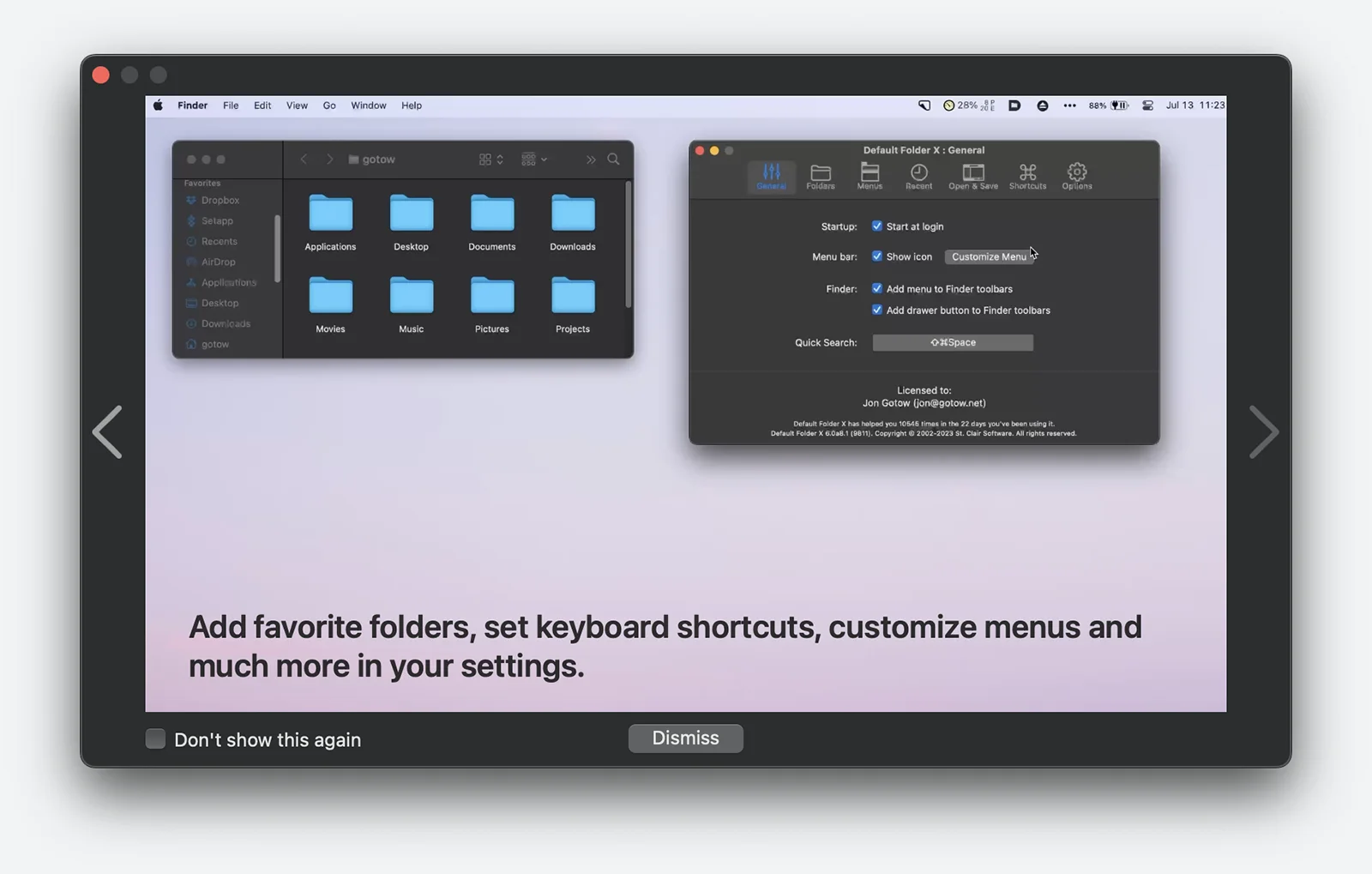Open the File menu
The width and height of the screenshot is (1372, 874).
point(231,105)
